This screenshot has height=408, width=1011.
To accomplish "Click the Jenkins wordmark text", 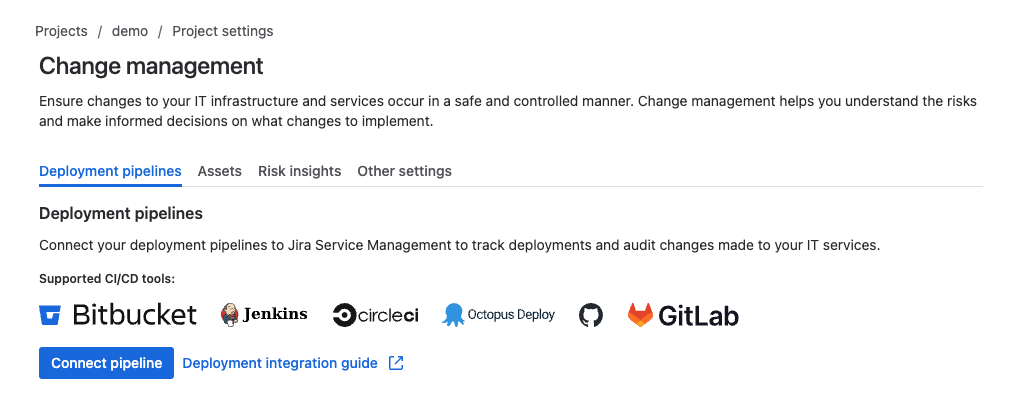I will pos(275,315).
